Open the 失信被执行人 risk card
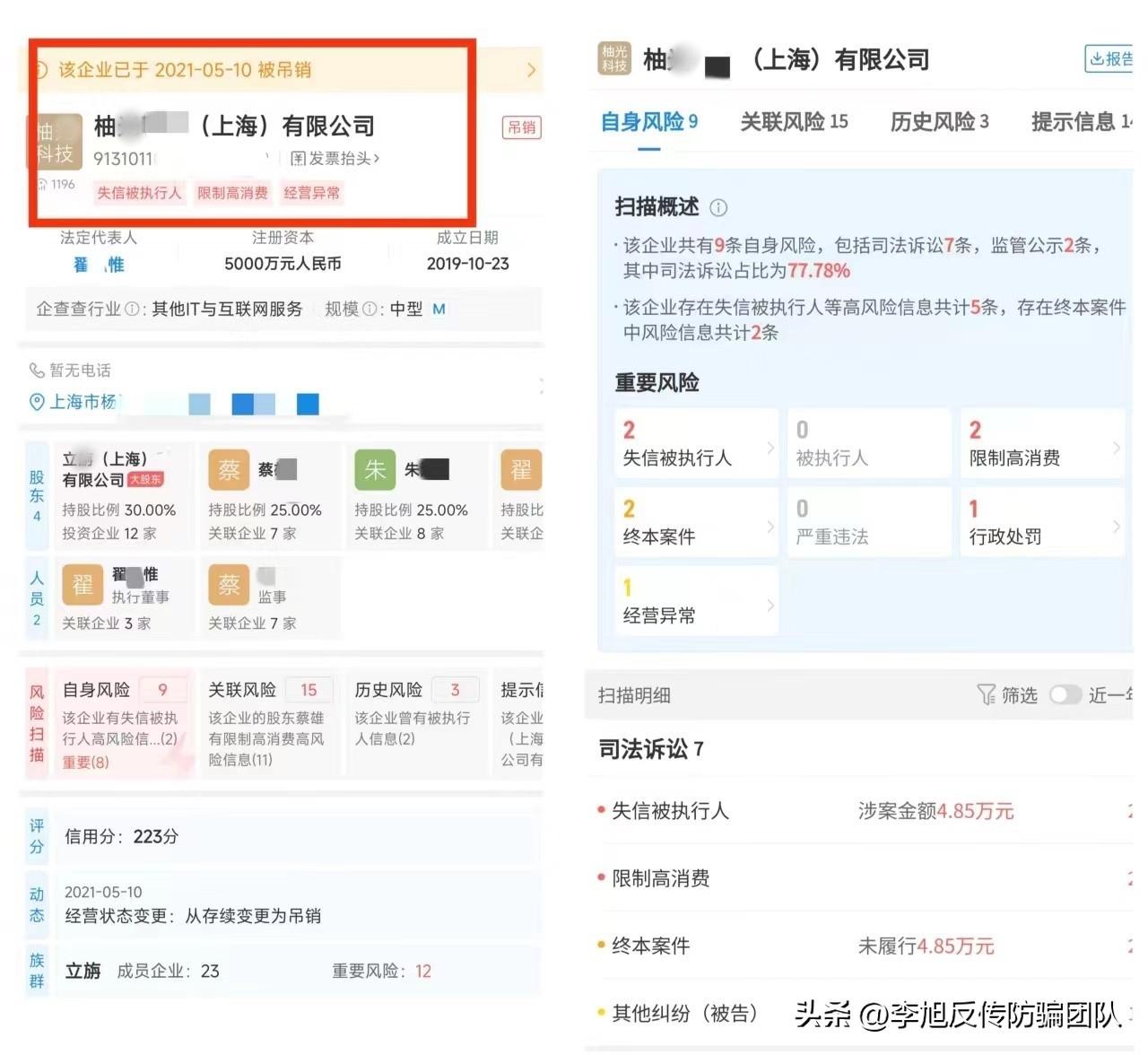The width and height of the screenshot is (1148, 1055). point(696,443)
